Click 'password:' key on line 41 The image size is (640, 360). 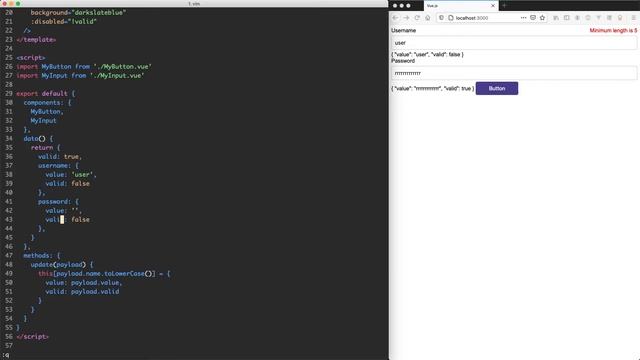point(54,202)
